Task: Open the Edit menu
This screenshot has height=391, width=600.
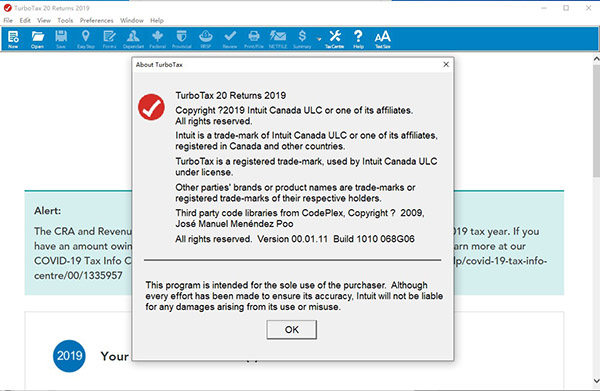Action: [x=25, y=20]
